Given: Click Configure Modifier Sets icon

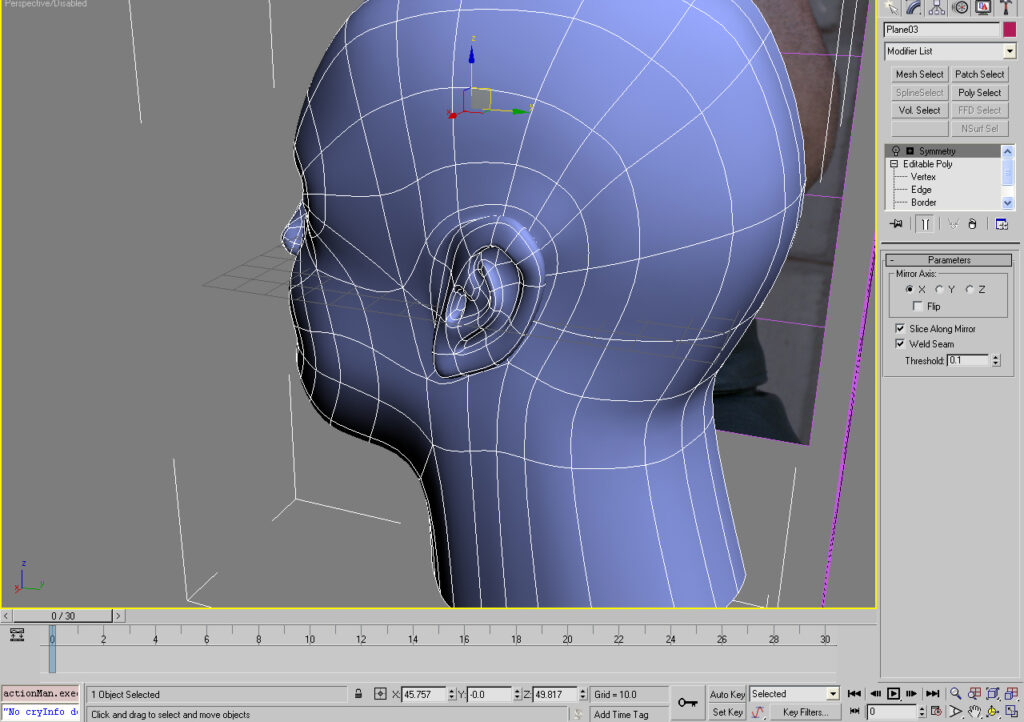Looking at the screenshot, I should click(x=1001, y=224).
